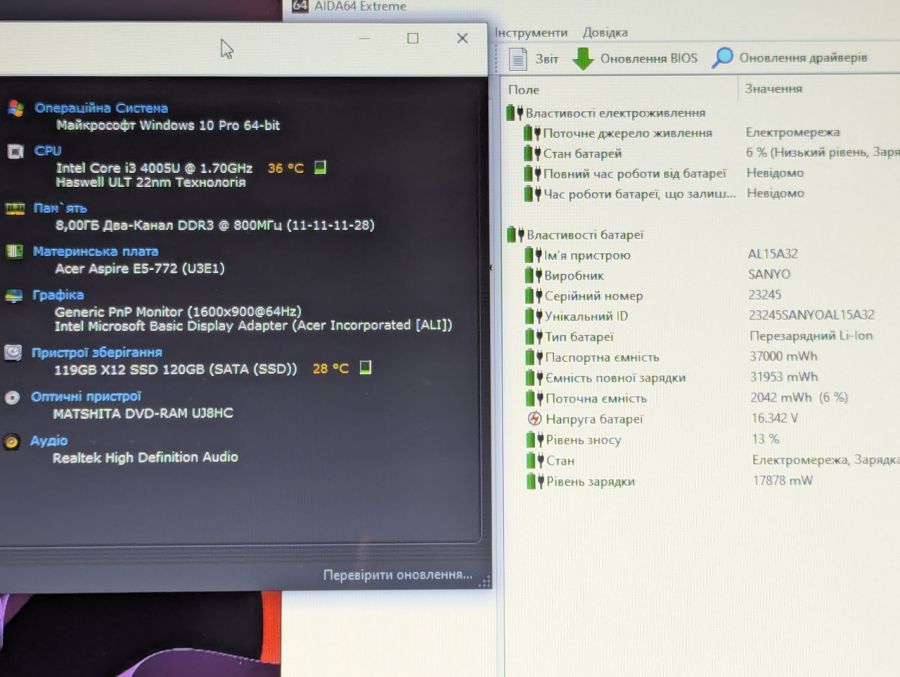900x677 pixels.
Task: Click Перевірити оновлення link
Action: (397, 575)
